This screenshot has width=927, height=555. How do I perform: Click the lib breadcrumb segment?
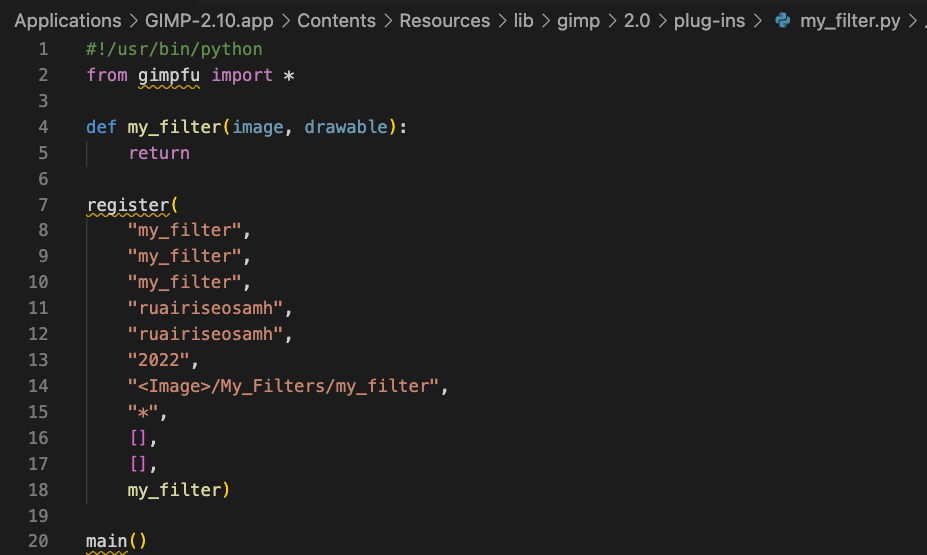tap(523, 21)
